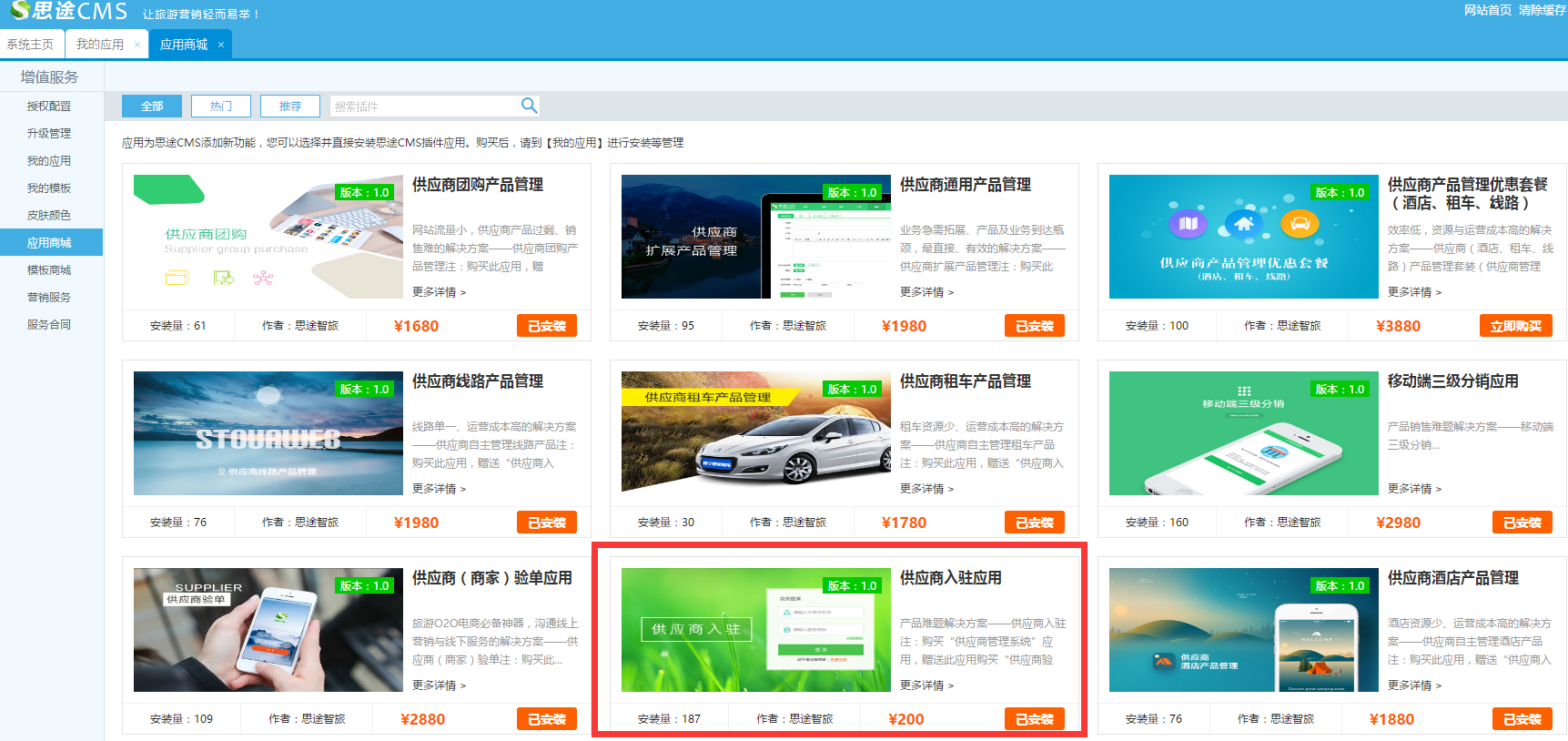Open 升级管理 in the sidebar
1568x741 pixels.
click(x=49, y=134)
